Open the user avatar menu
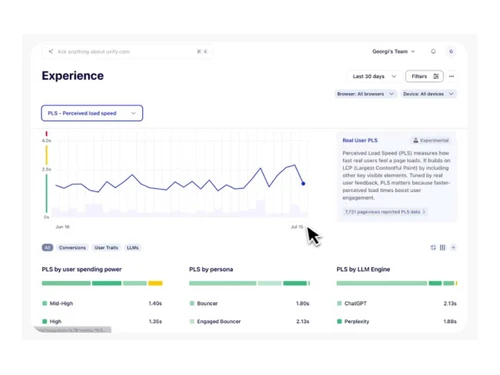 pyautogui.click(x=451, y=51)
